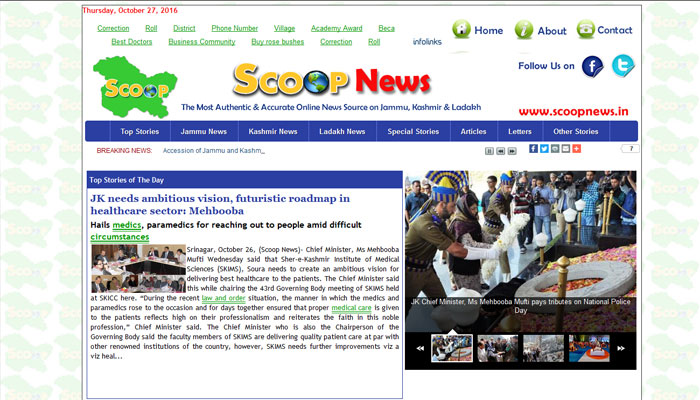Share via small Facebook share icon
Image resolution: width=700 pixels, height=400 pixels.
533,149
